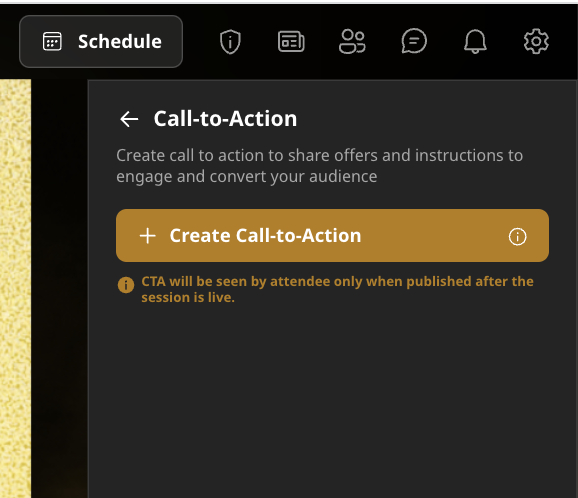This screenshot has width=578, height=498.
Task: Go back using the left arrow
Action: click(129, 119)
